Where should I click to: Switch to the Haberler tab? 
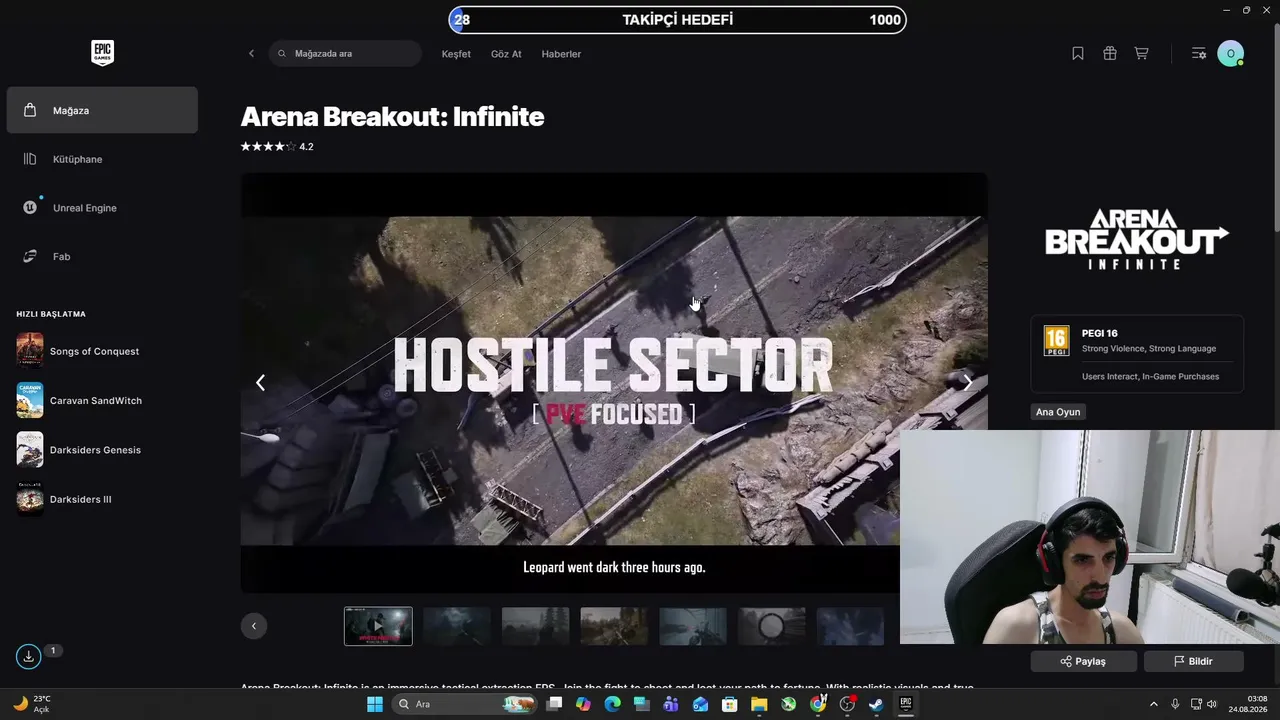561,54
